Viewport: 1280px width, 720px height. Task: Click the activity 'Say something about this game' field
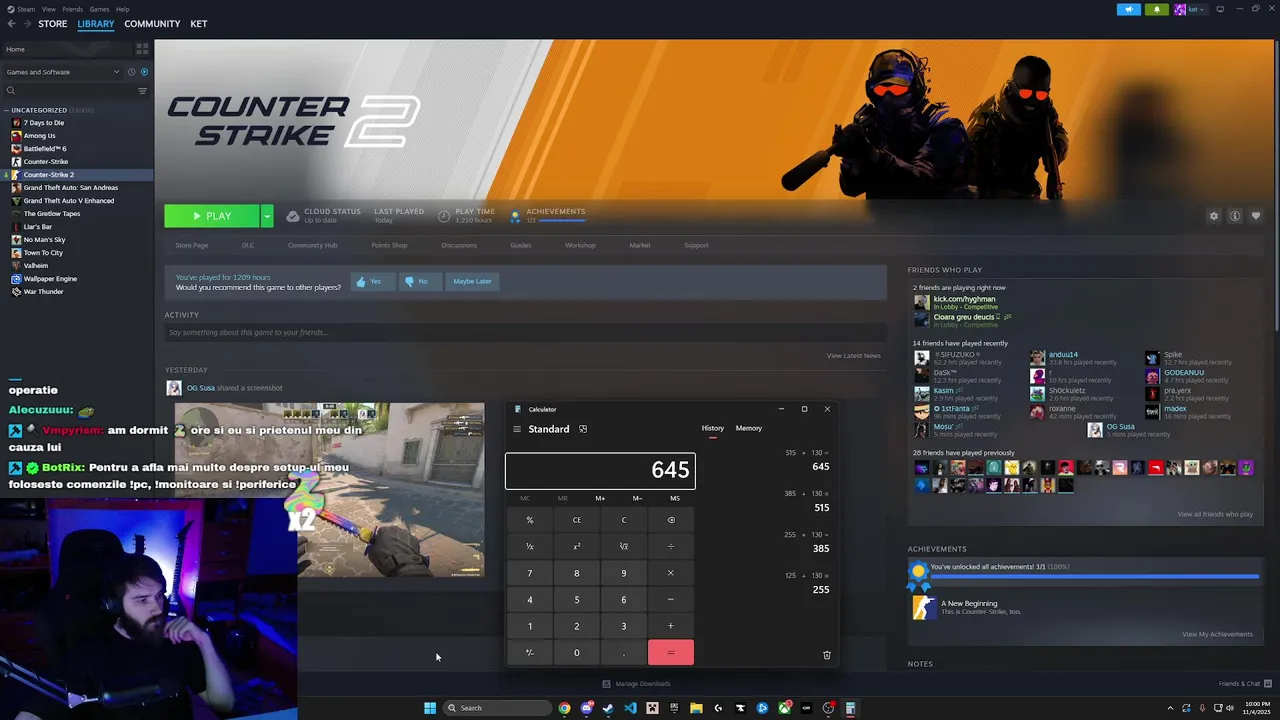525,332
